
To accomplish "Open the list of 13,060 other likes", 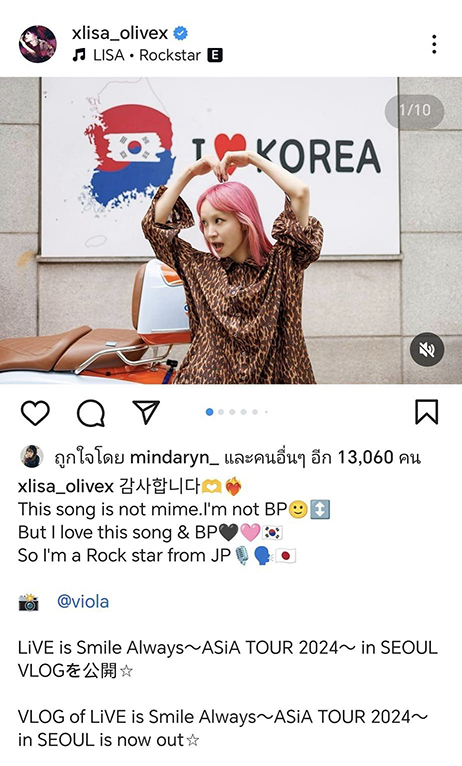I will 323,458.
